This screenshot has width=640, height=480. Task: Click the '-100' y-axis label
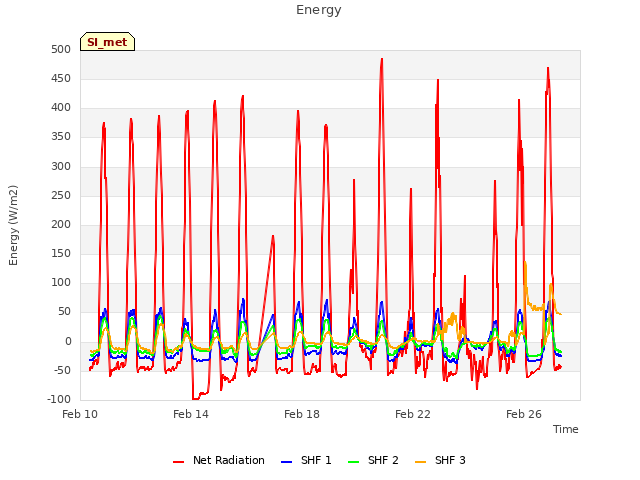pos(59,399)
